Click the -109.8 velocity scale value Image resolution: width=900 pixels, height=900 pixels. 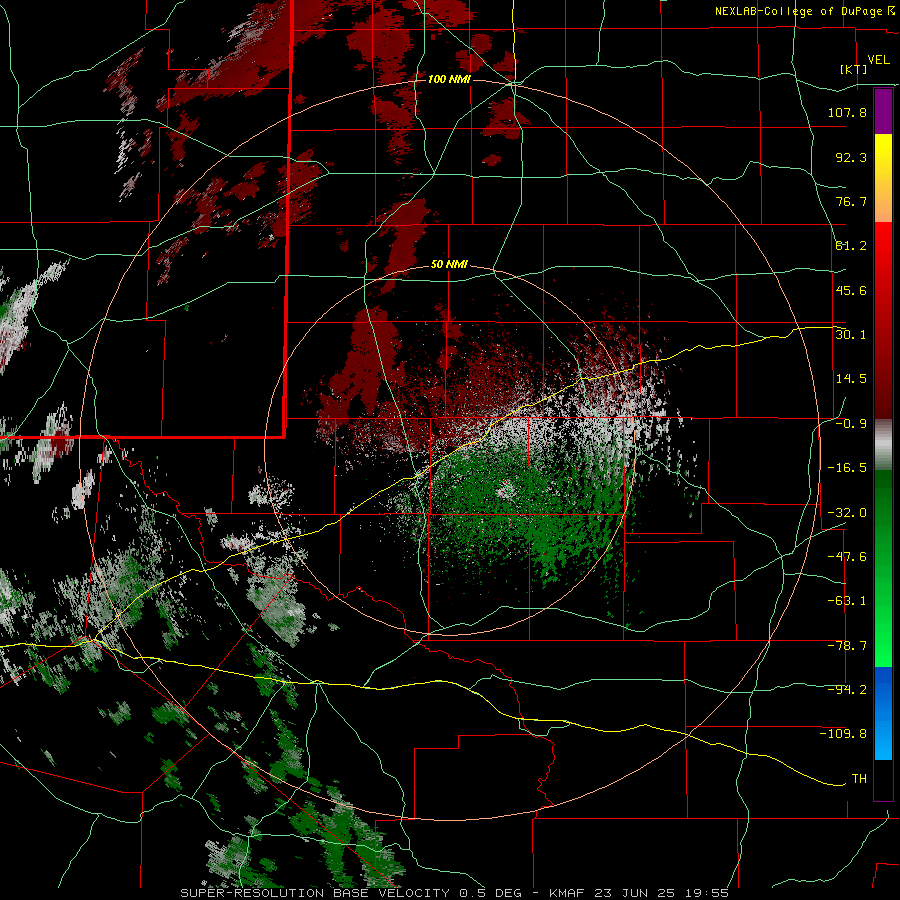843,734
